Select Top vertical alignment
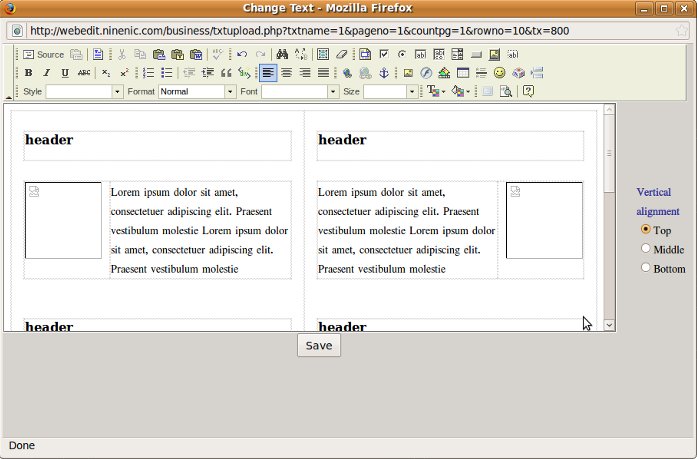This screenshot has height=459, width=697. tap(646, 230)
